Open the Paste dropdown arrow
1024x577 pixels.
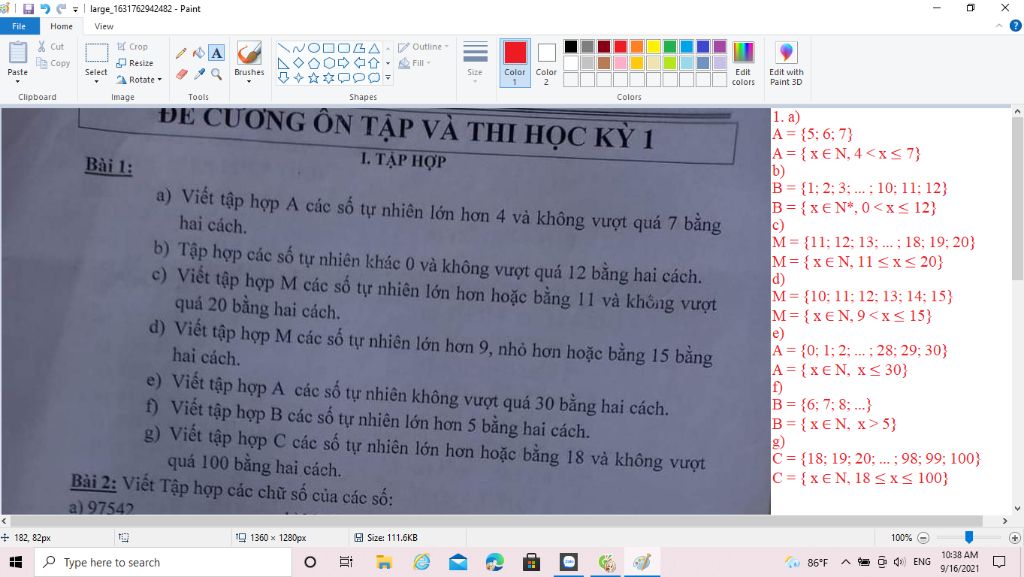coord(18,82)
